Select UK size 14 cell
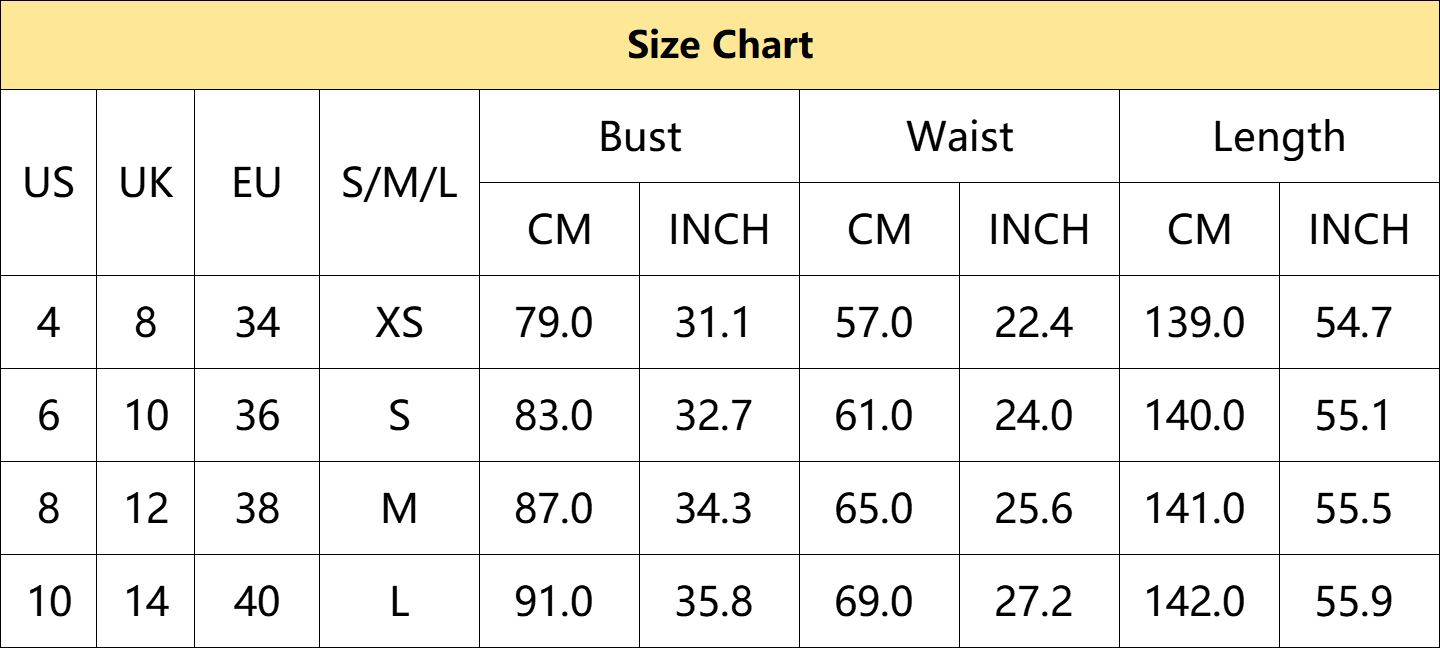1440x649 pixels. point(146,602)
